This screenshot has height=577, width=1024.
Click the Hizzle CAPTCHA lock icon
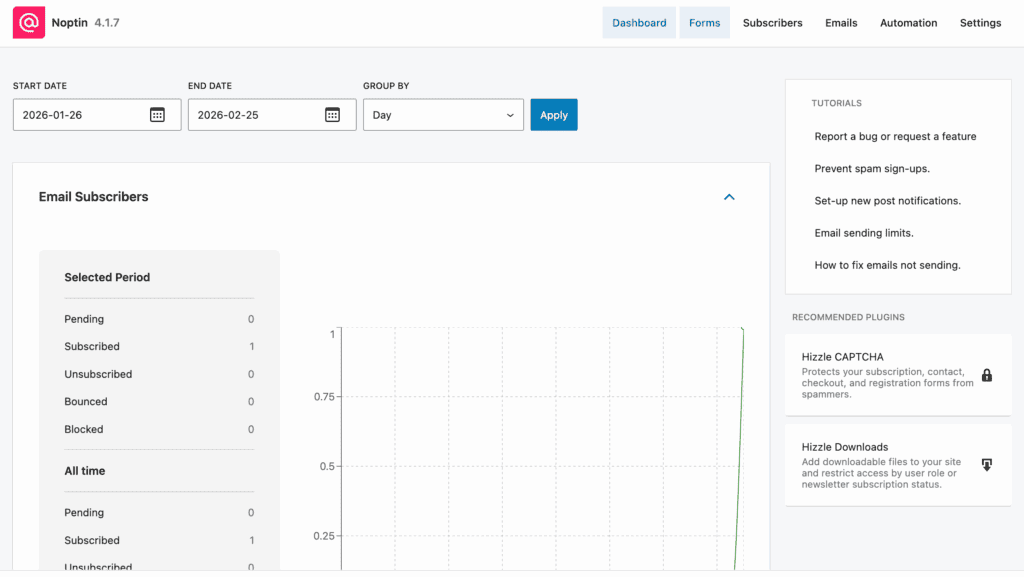(987, 375)
